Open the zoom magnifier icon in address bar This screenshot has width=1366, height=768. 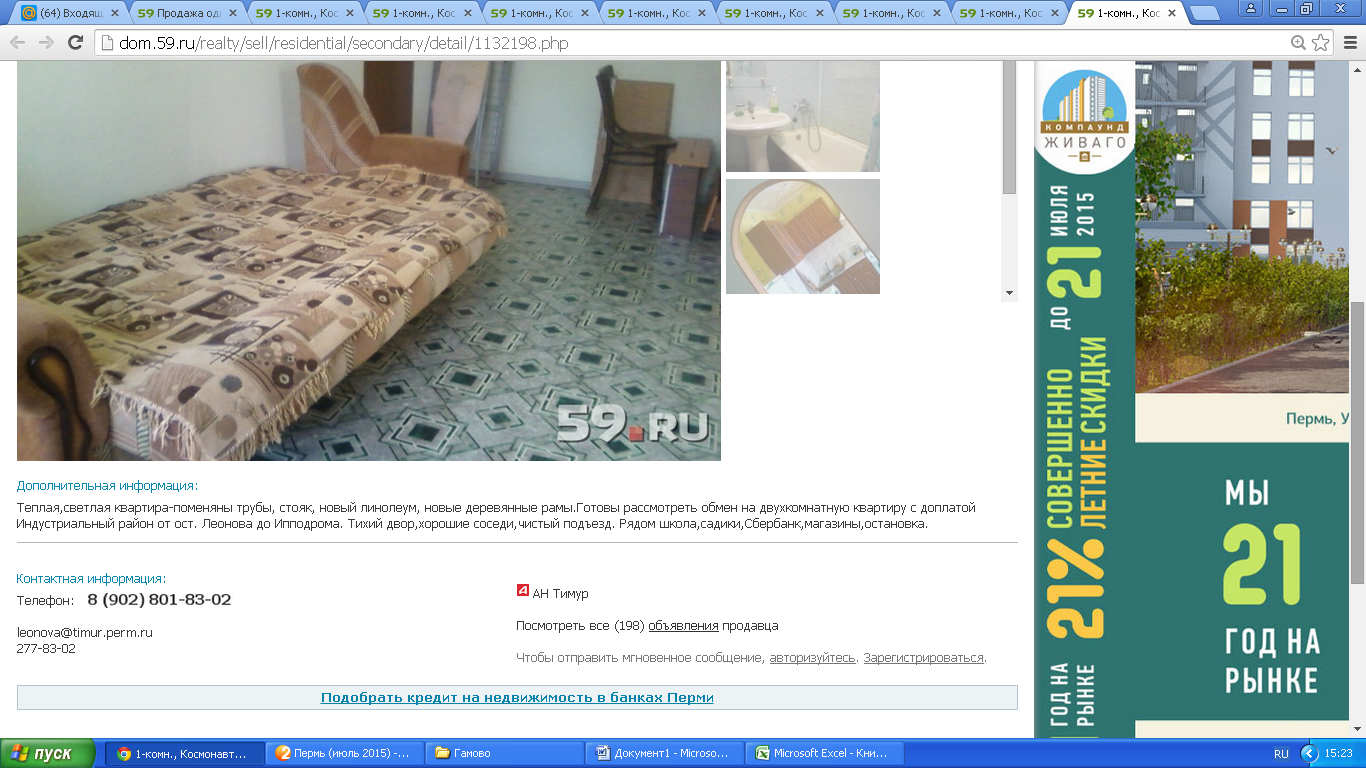[x=1298, y=43]
